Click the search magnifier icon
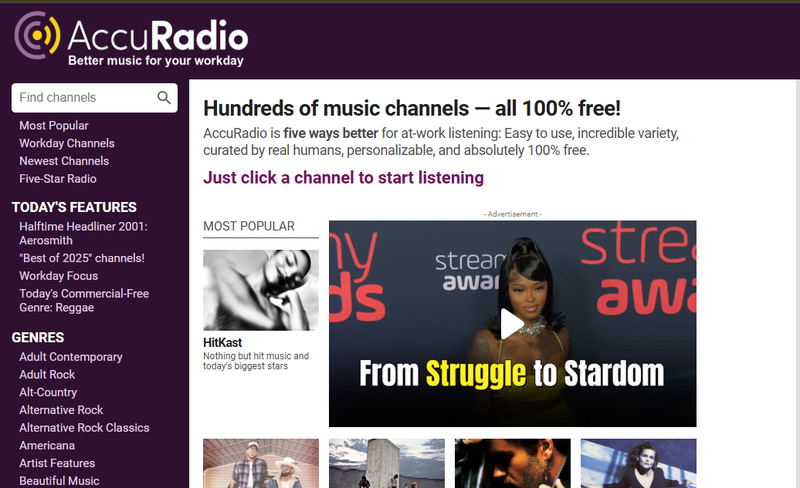The width and height of the screenshot is (800, 488). click(x=164, y=97)
